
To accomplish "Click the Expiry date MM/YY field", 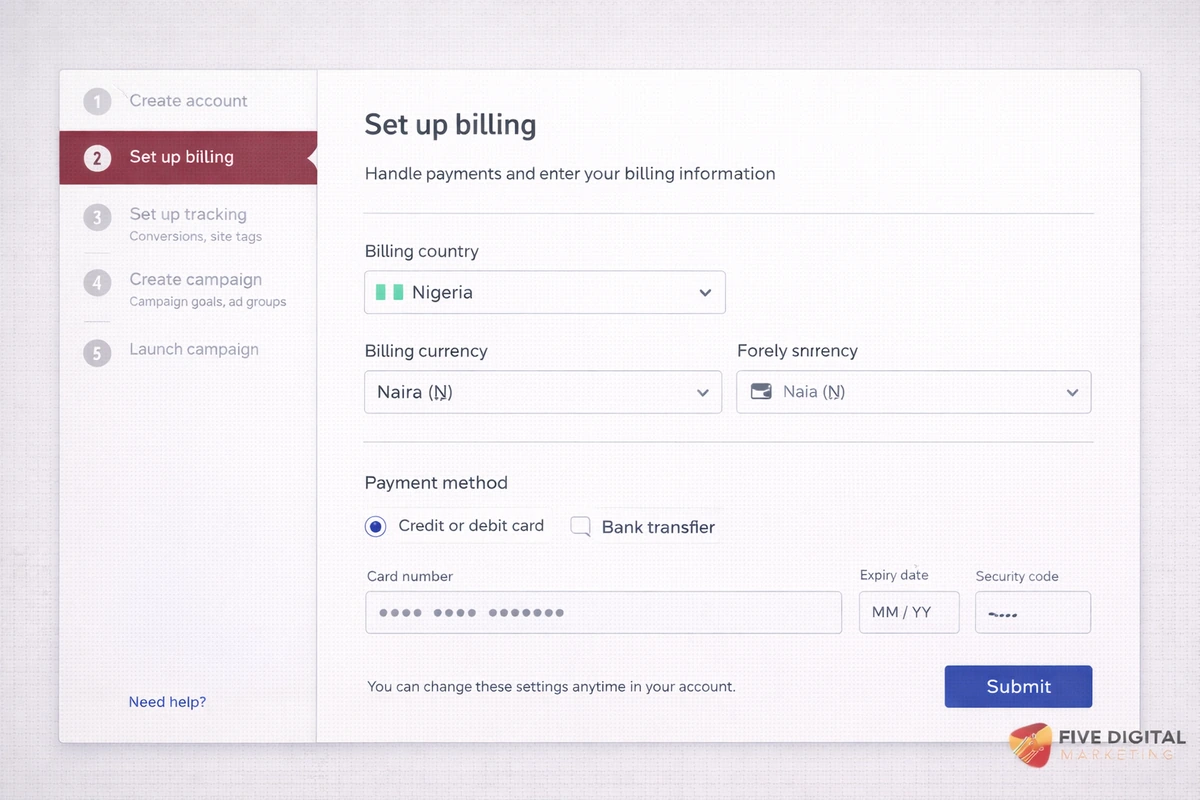I will [x=908, y=612].
